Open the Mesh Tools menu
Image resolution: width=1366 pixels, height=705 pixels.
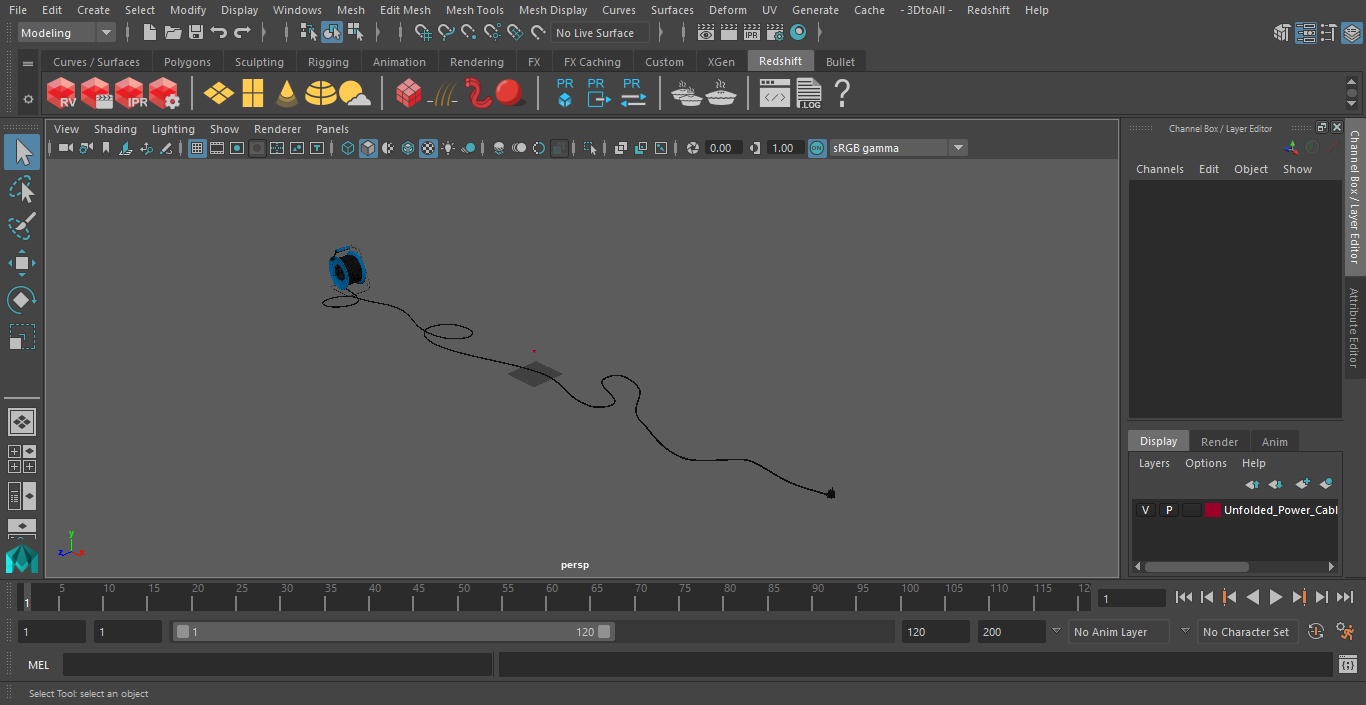[474, 10]
